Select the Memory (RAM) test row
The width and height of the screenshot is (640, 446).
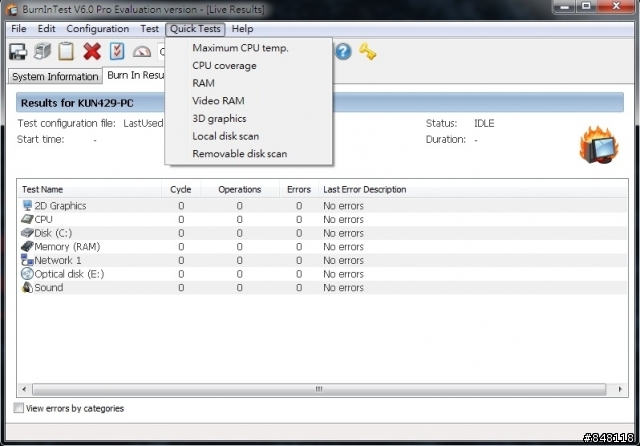322,246
